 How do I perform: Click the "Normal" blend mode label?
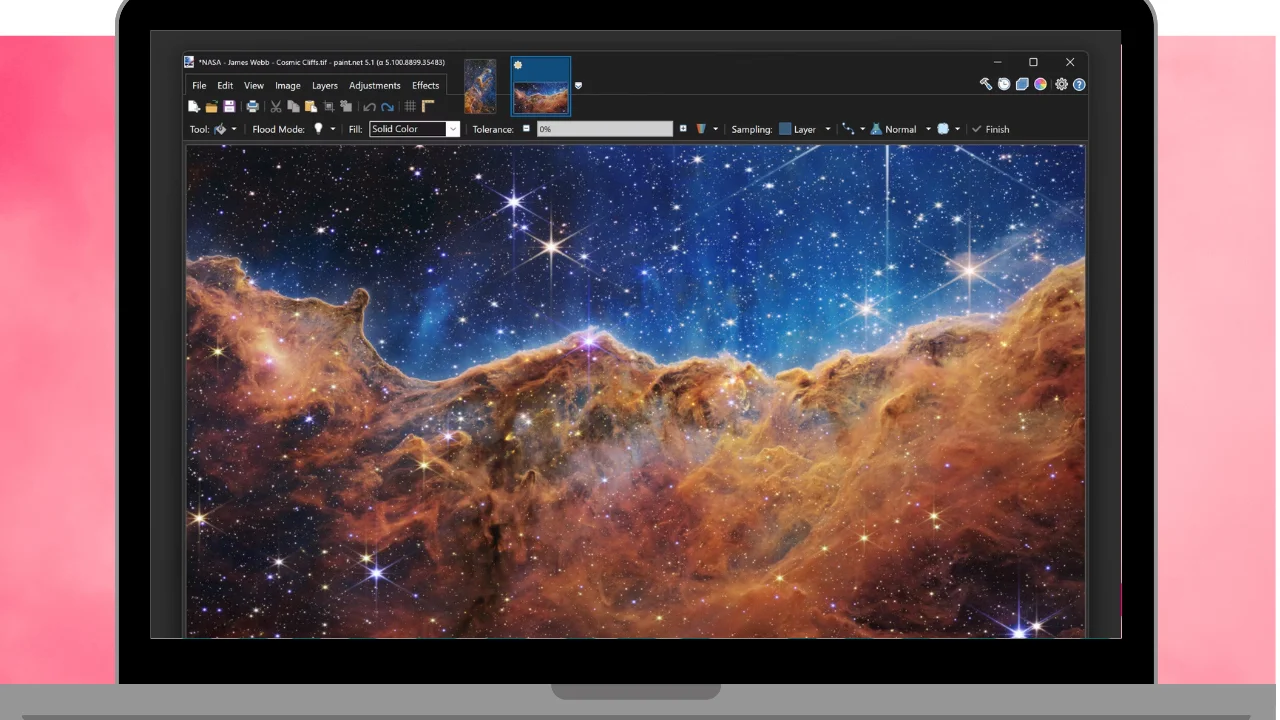pyautogui.click(x=901, y=129)
